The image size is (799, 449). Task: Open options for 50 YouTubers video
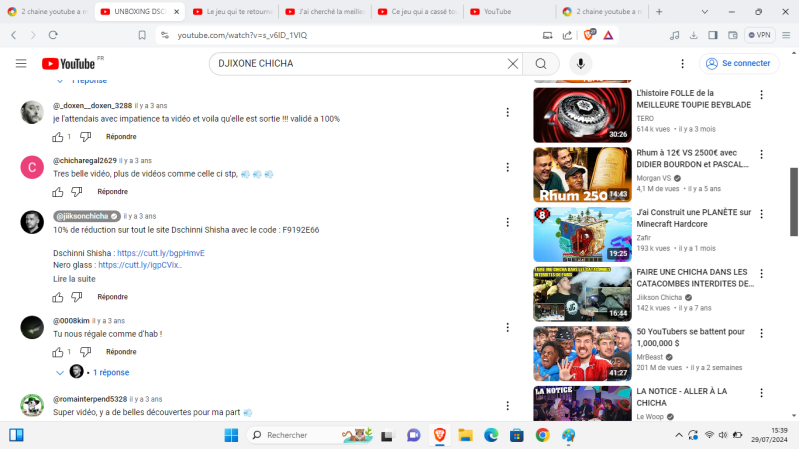click(761, 333)
